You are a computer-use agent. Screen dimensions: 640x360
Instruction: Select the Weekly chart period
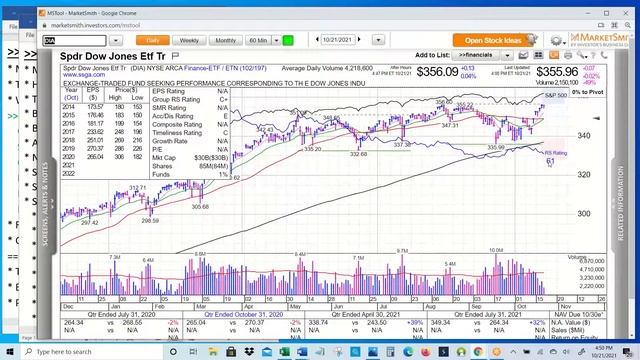(x=189, y=40)
